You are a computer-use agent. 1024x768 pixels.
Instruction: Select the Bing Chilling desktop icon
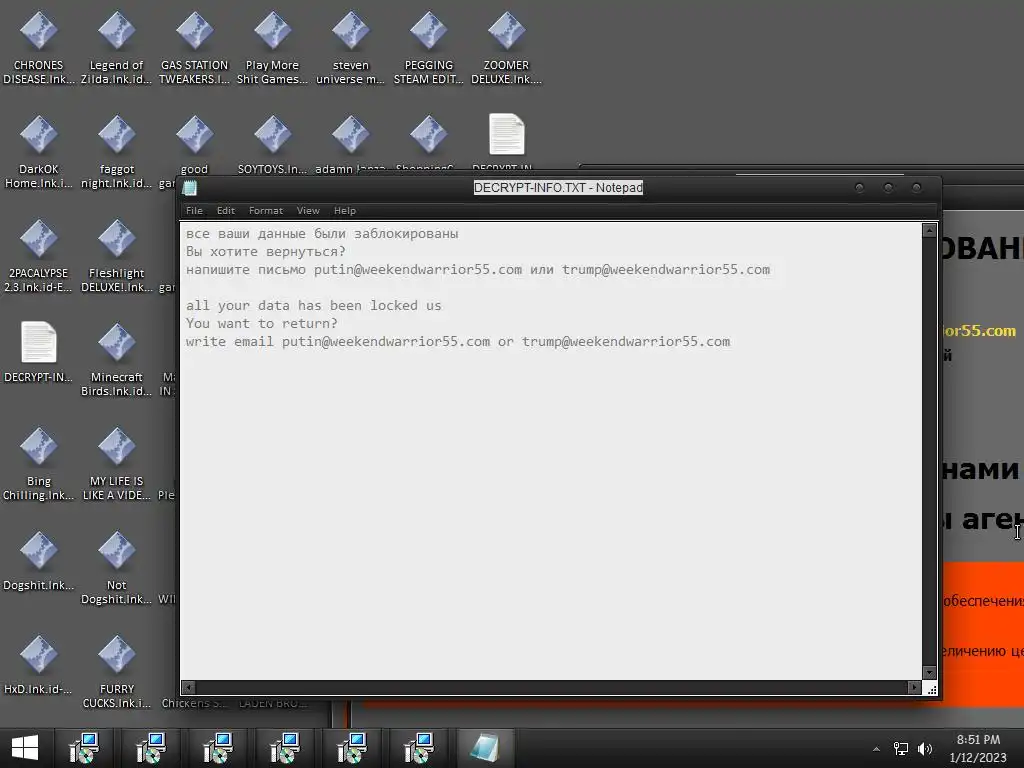pos(39,464)
